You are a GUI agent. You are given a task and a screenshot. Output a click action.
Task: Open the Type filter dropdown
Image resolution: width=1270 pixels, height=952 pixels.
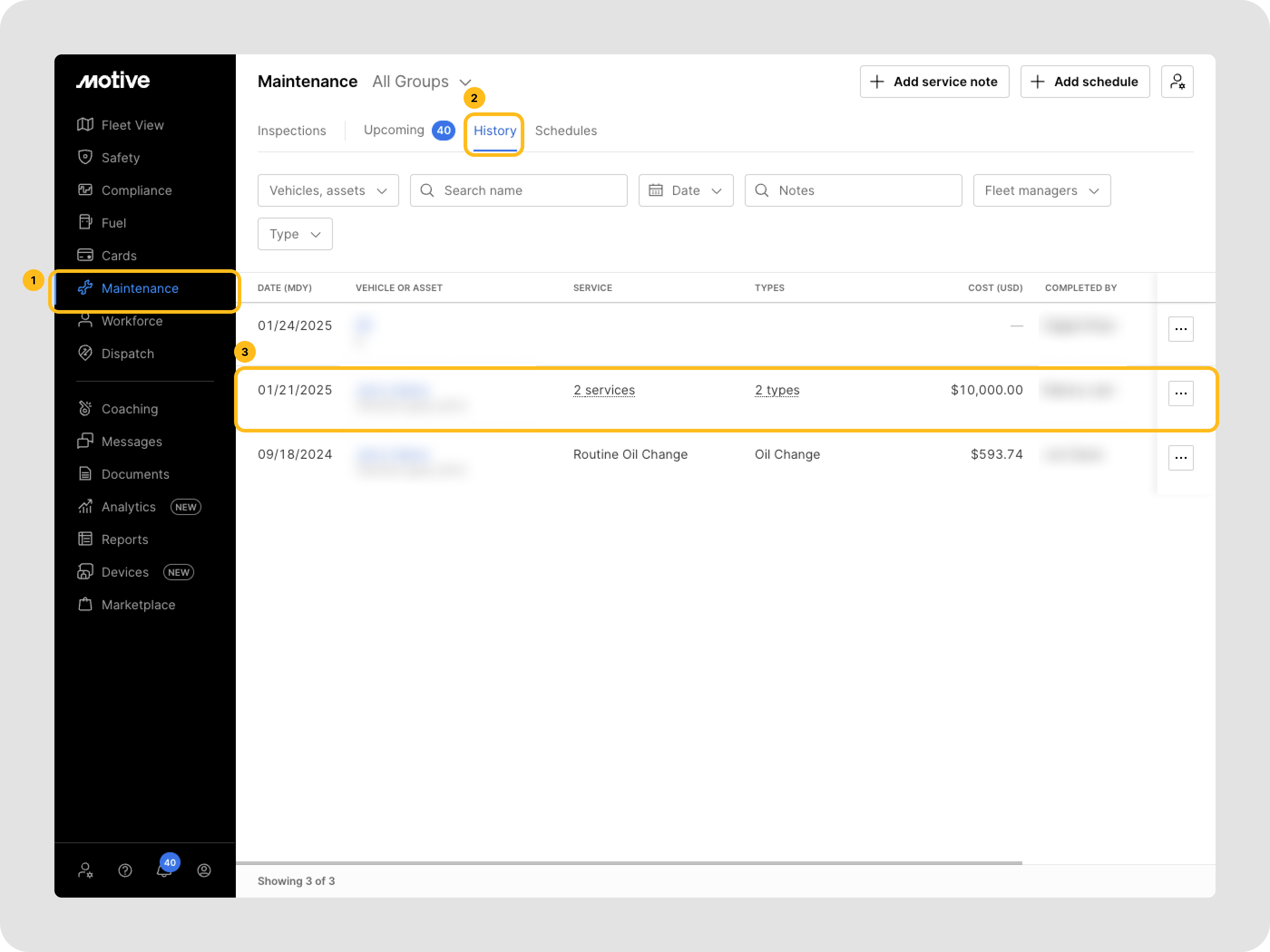(x=294, y=234)
